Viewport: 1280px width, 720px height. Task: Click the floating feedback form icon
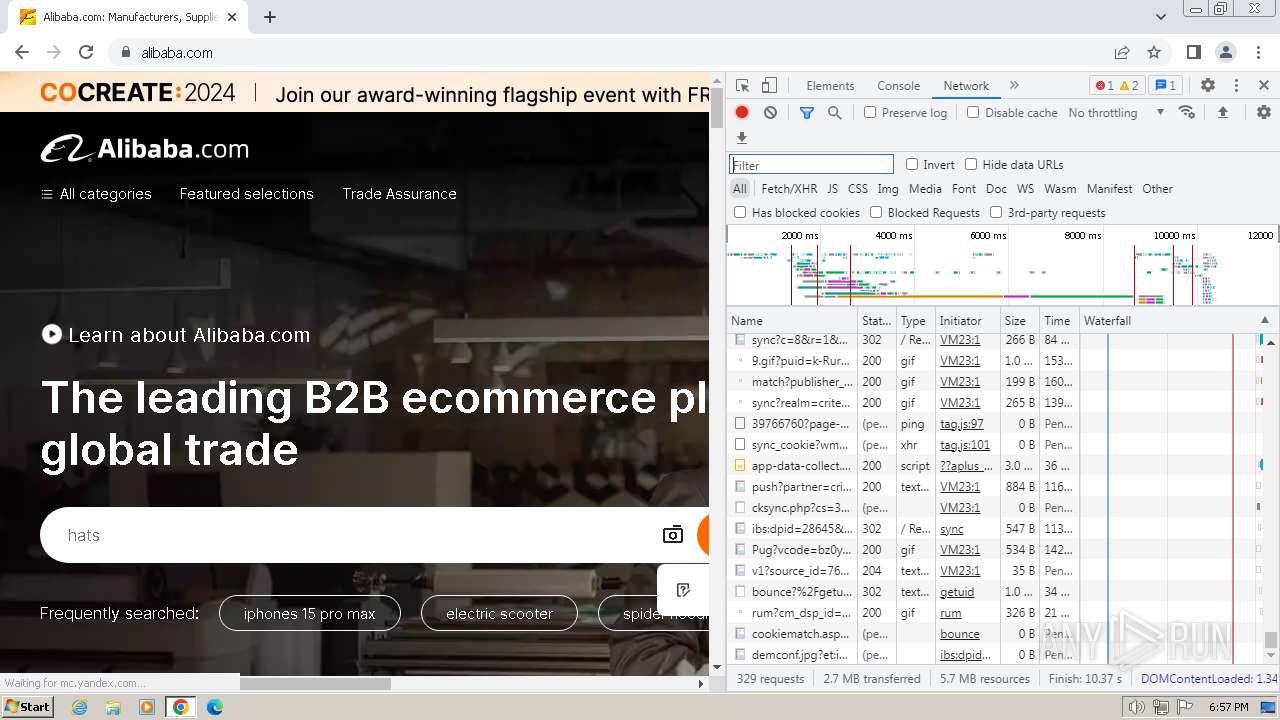pyautogui.click(x=683, y=590)
